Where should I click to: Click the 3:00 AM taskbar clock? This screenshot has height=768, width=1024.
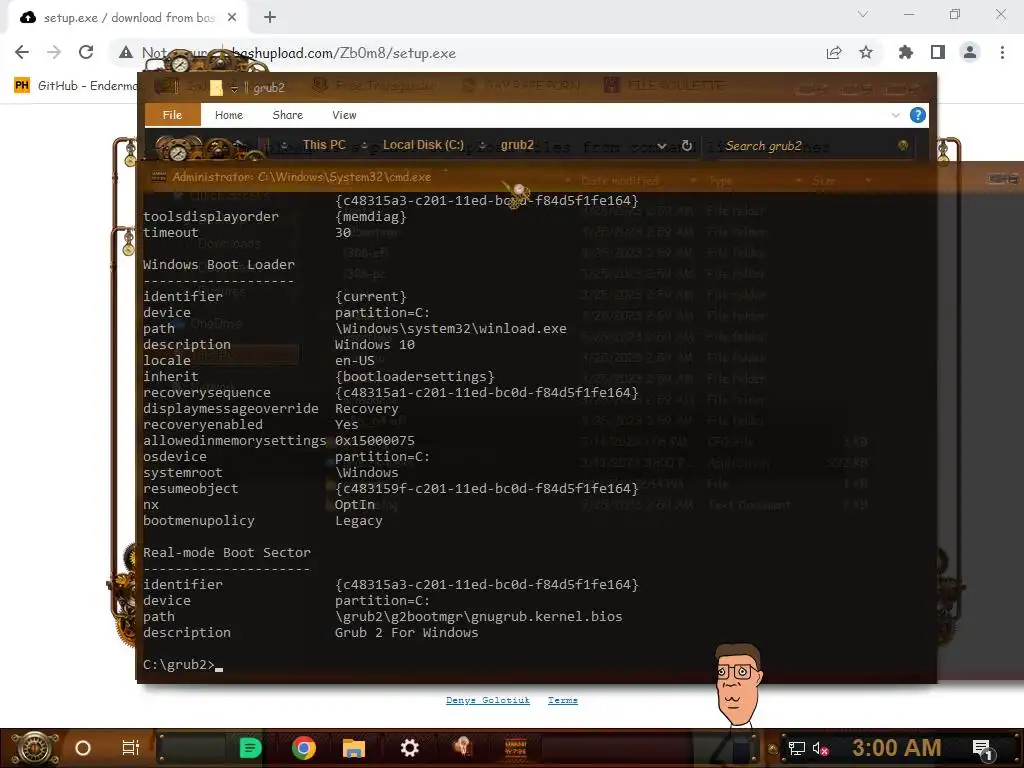point(897,748)
